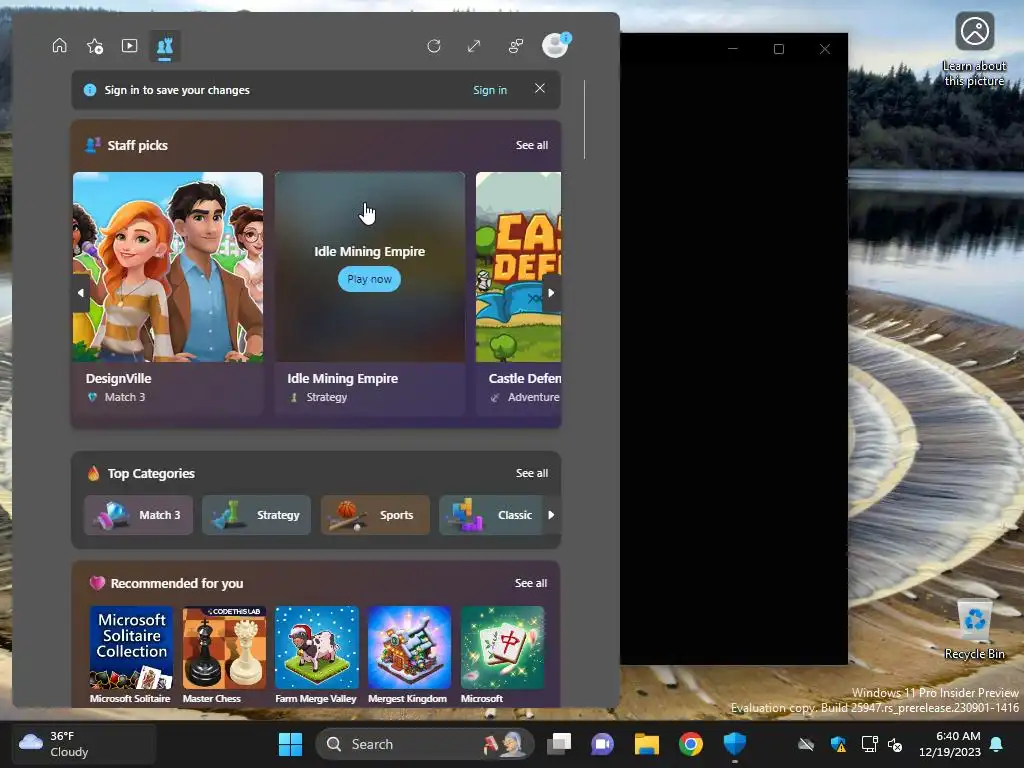1024x768 pixels.
Task: See all Recommended for you
Action: point(531,583)
